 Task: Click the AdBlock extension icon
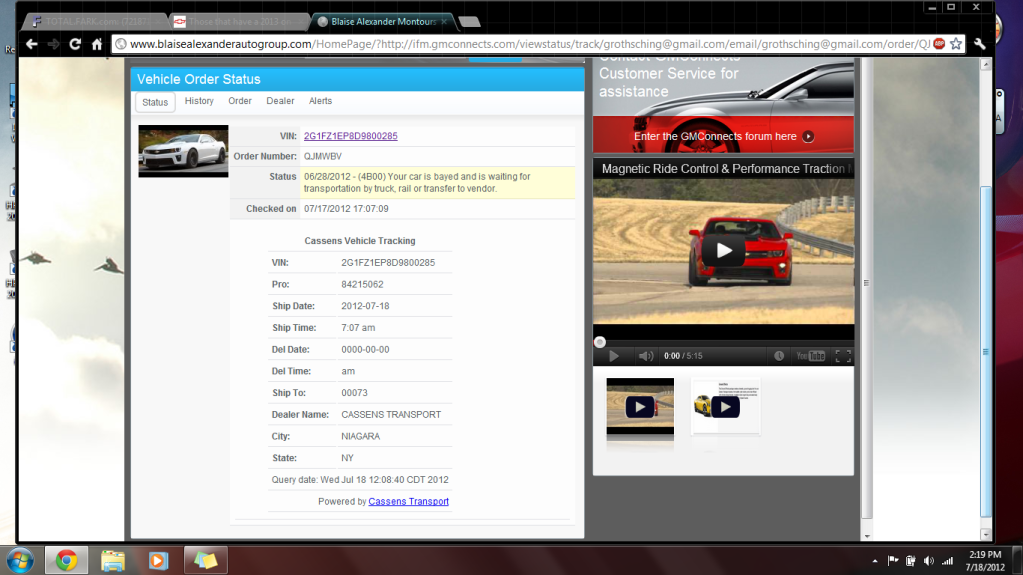pos(939,44)
